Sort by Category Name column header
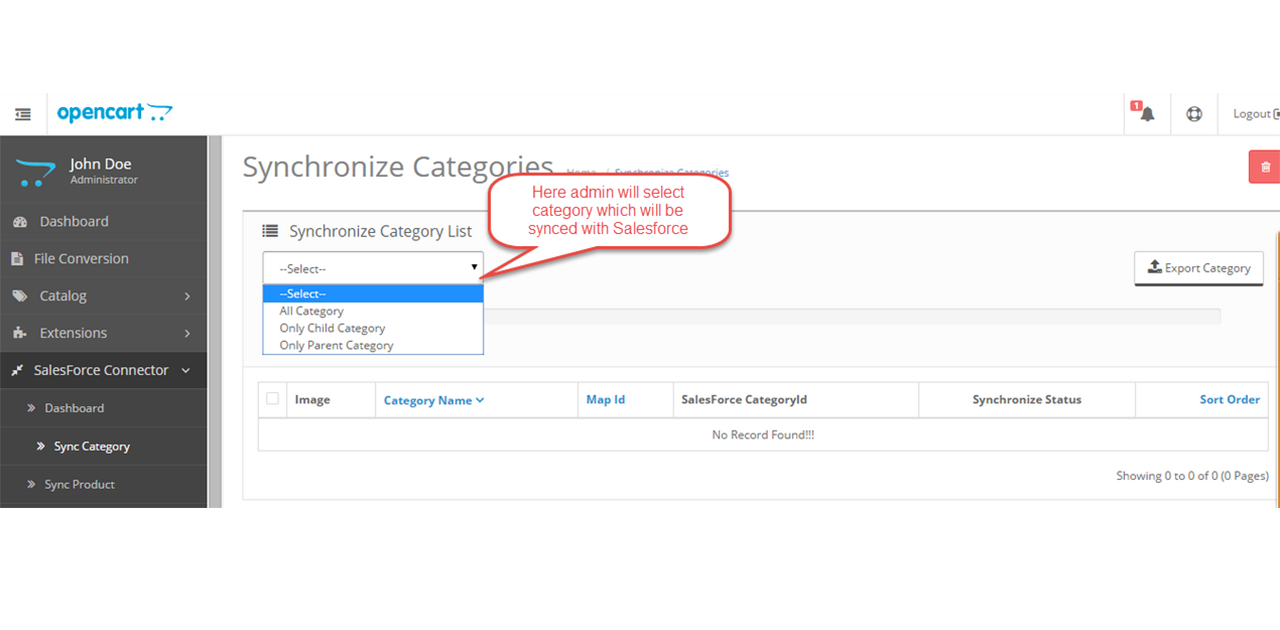Viewport: 1280px width, 630px height. [x=433, y=400]
